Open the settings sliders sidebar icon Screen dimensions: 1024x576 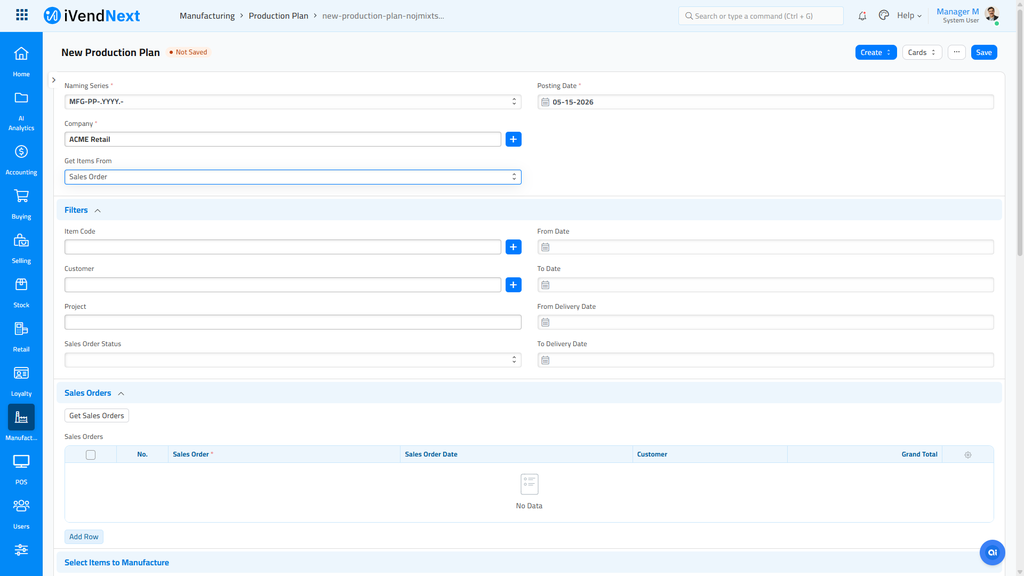click(21, 550)
